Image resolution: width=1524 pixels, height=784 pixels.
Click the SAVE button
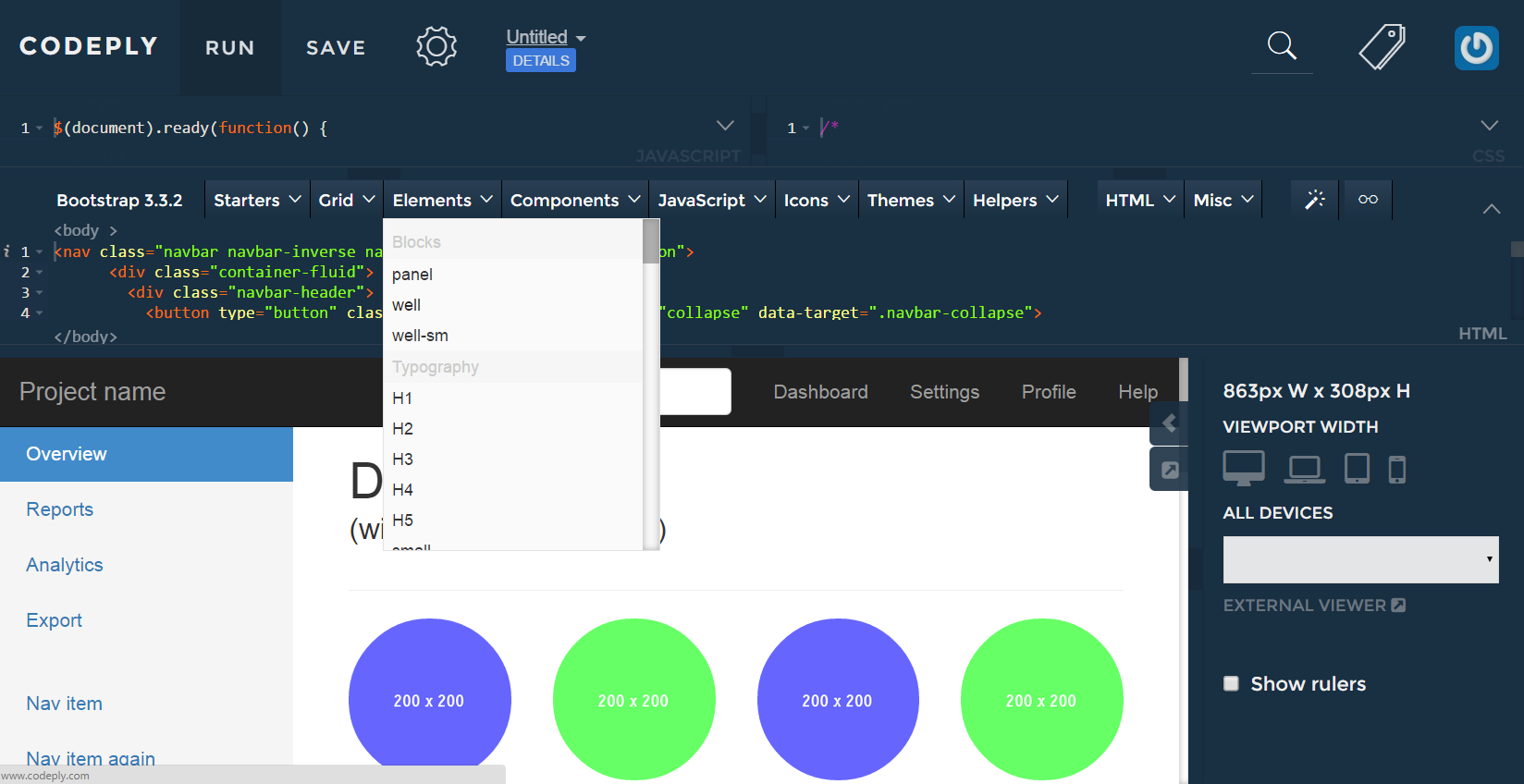[336, 47]
